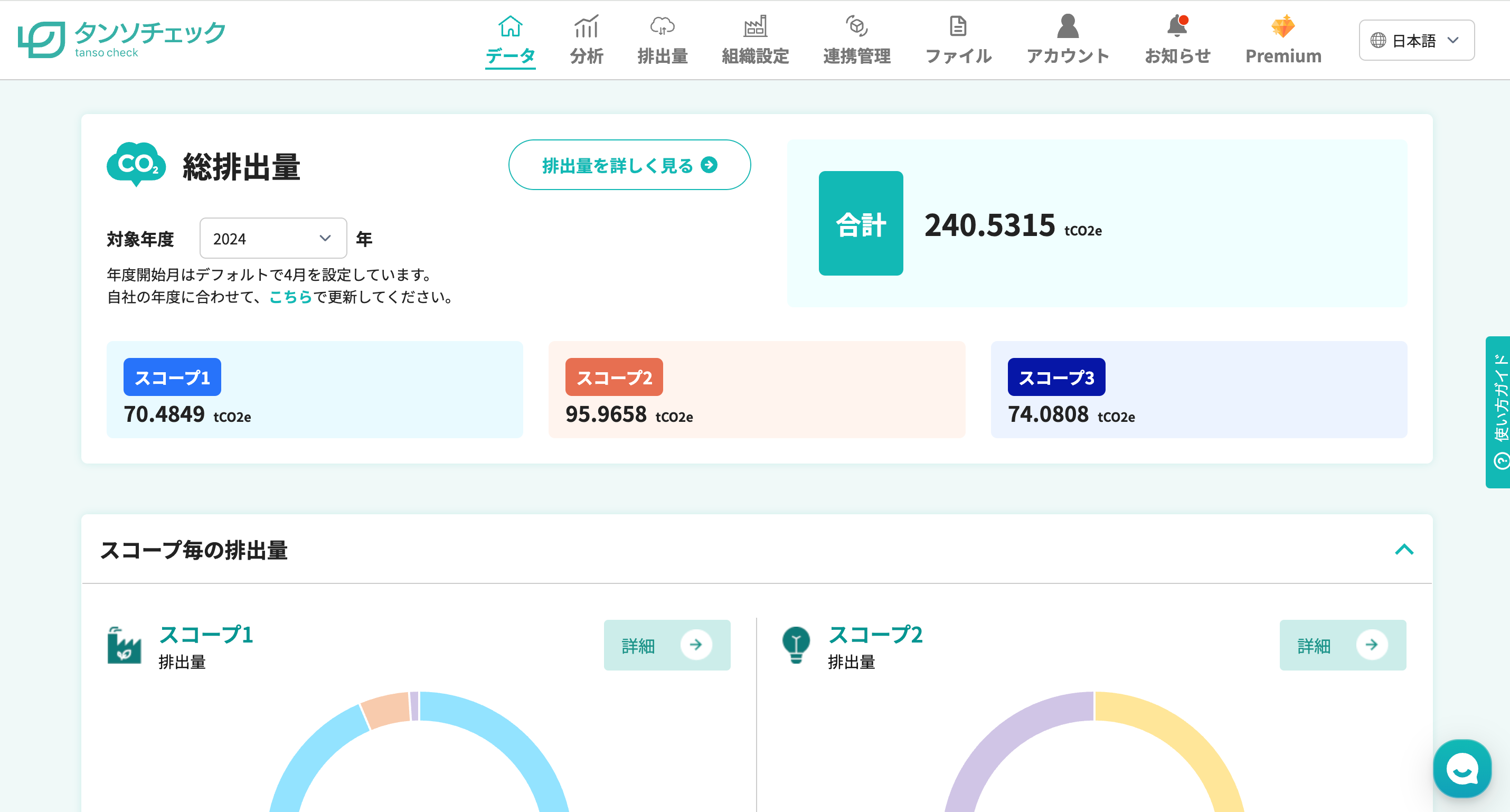
Task: Switch to the 連携管理 tab label
Action: coord(856,56)
